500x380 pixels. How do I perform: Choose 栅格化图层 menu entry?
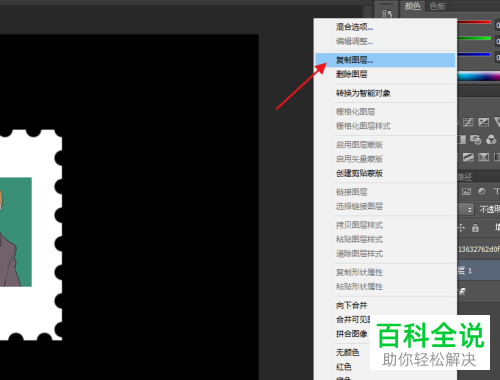tap(385, 112)
